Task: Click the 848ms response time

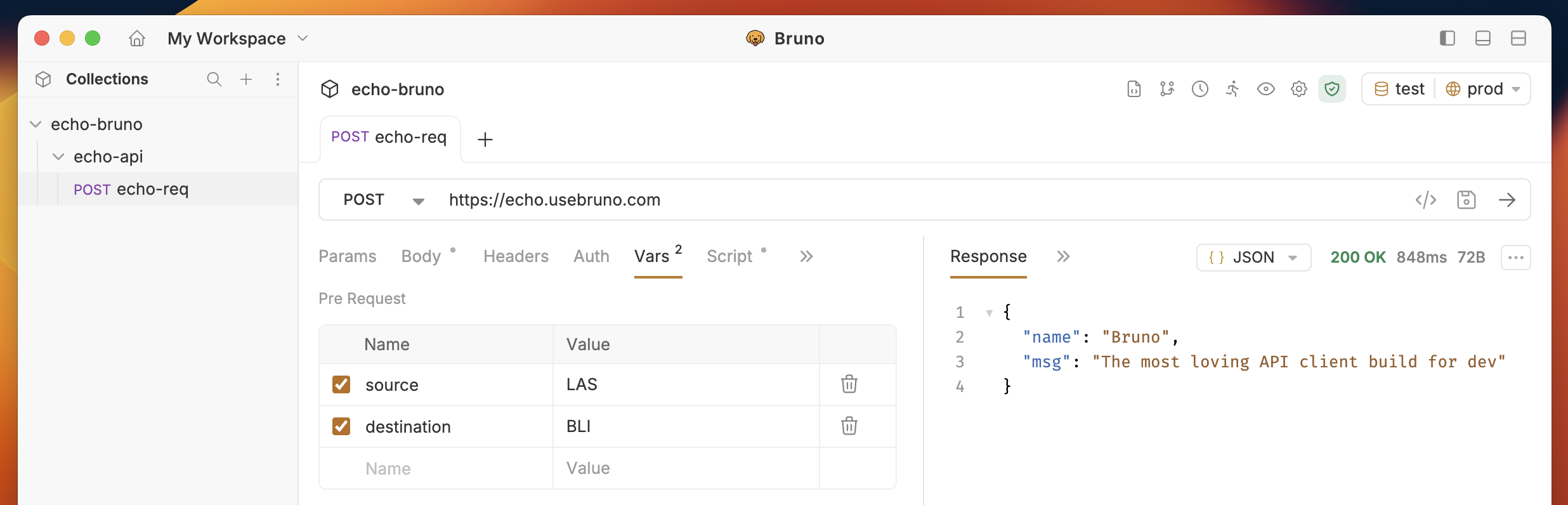Action: (1421, 258)
